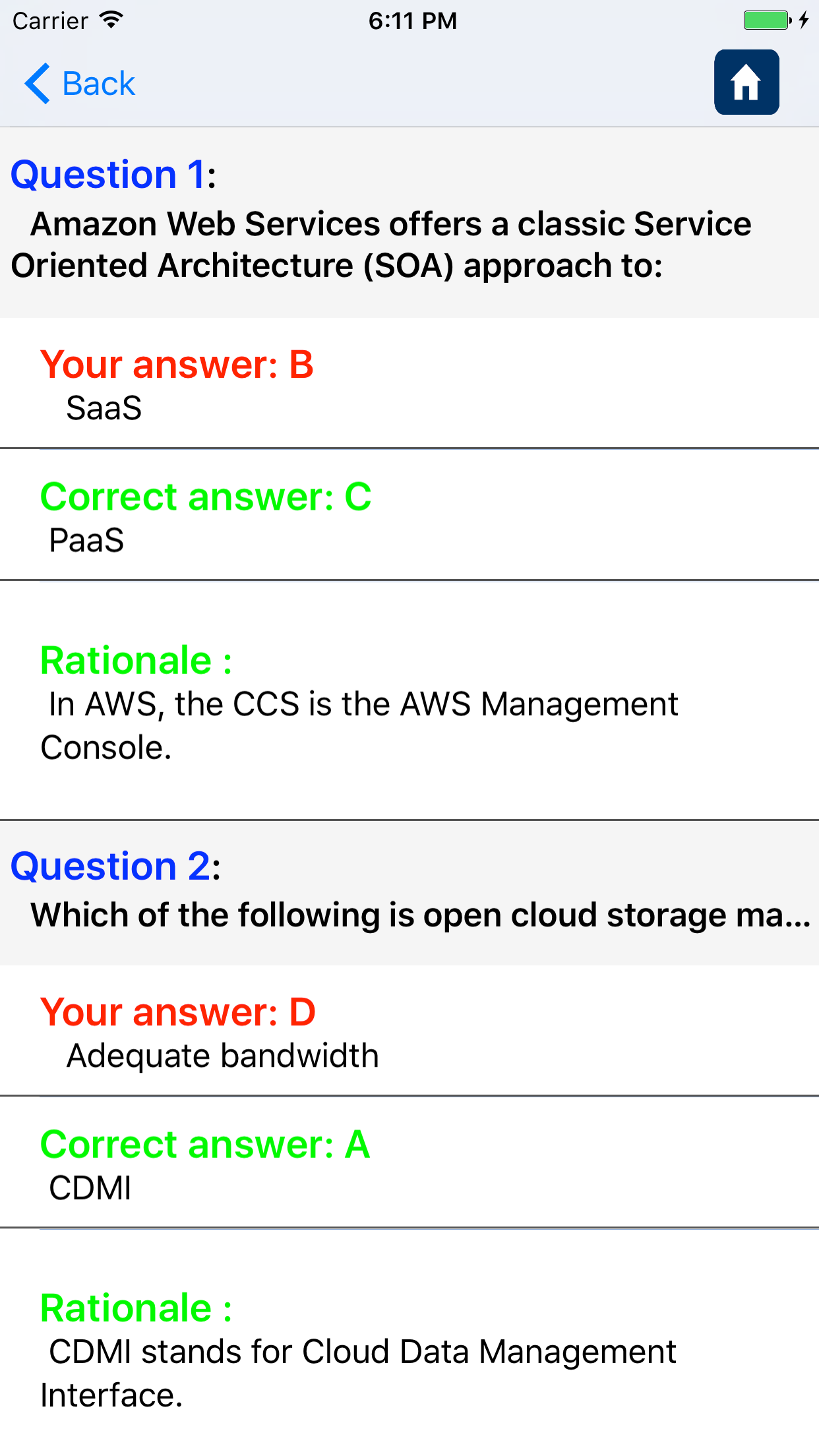The width and height of the screenshot is (819, 1456).
Task: Tap the CDMI answer text
Action: pos(90,1188)
